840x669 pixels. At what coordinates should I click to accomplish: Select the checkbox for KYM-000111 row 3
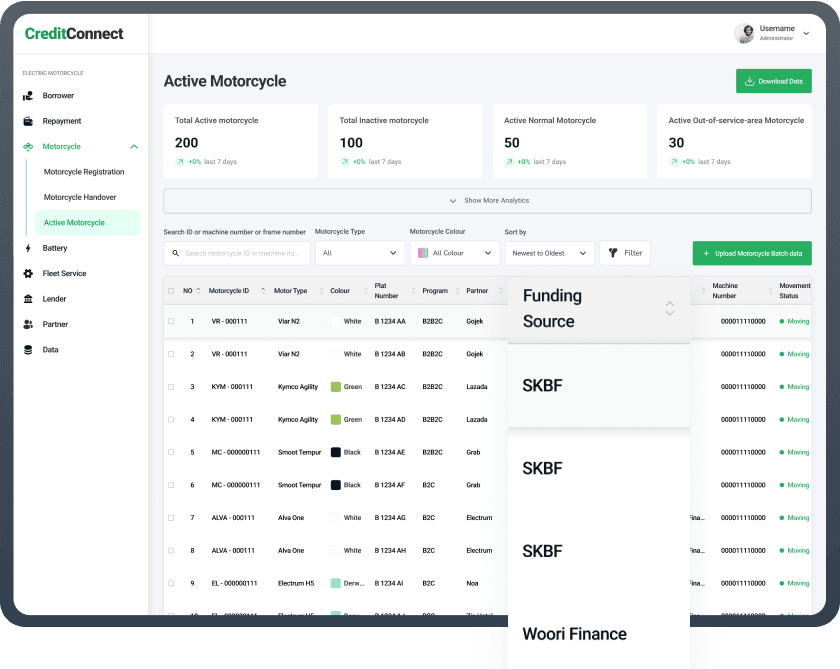pos(170,387)
